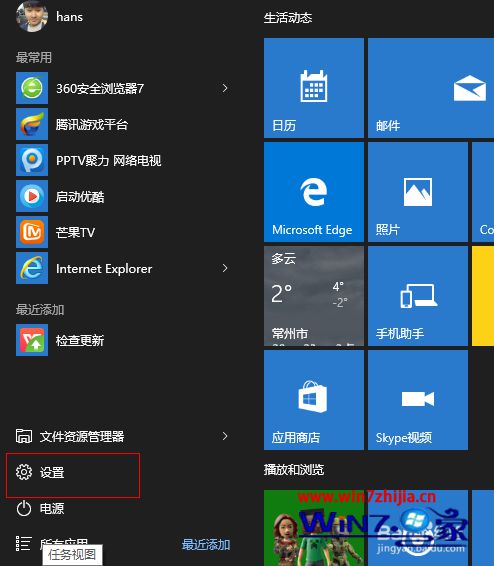Expand Internet Explorer jump list arrow
The height and width of the screenshot is (566, 494).
225,268
